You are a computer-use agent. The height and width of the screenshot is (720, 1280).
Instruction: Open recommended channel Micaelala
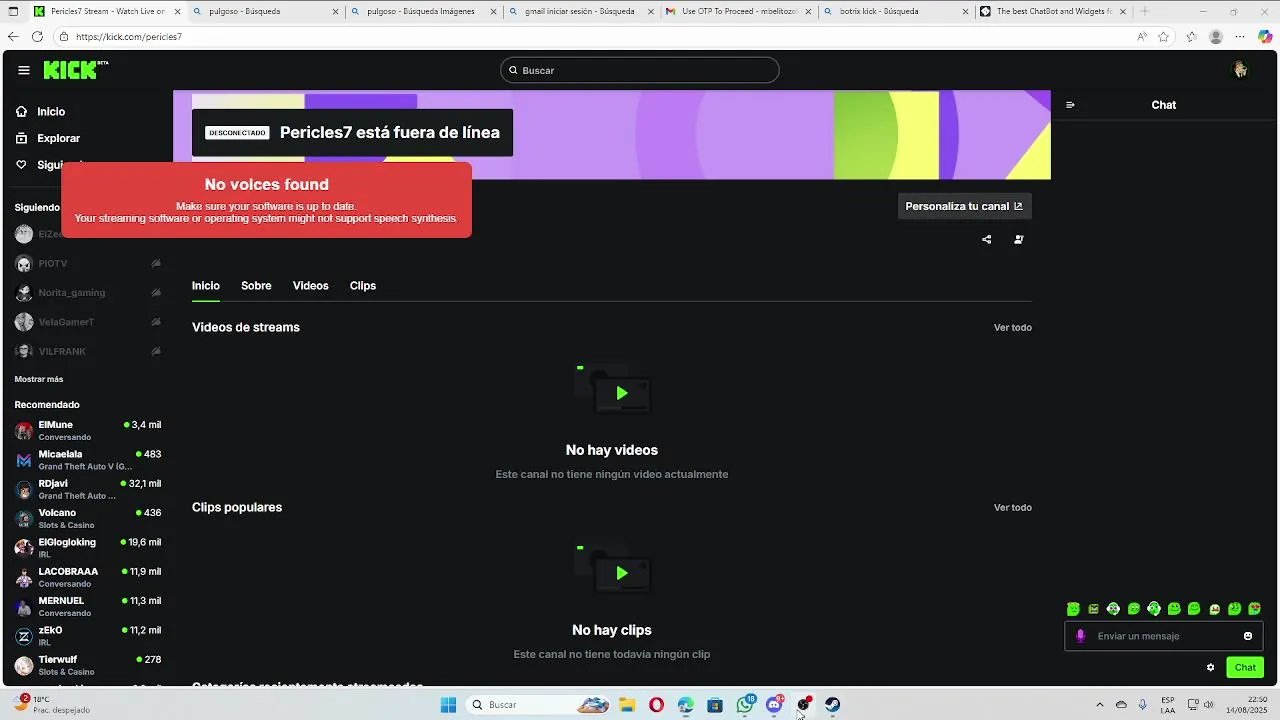pos(88,460)
